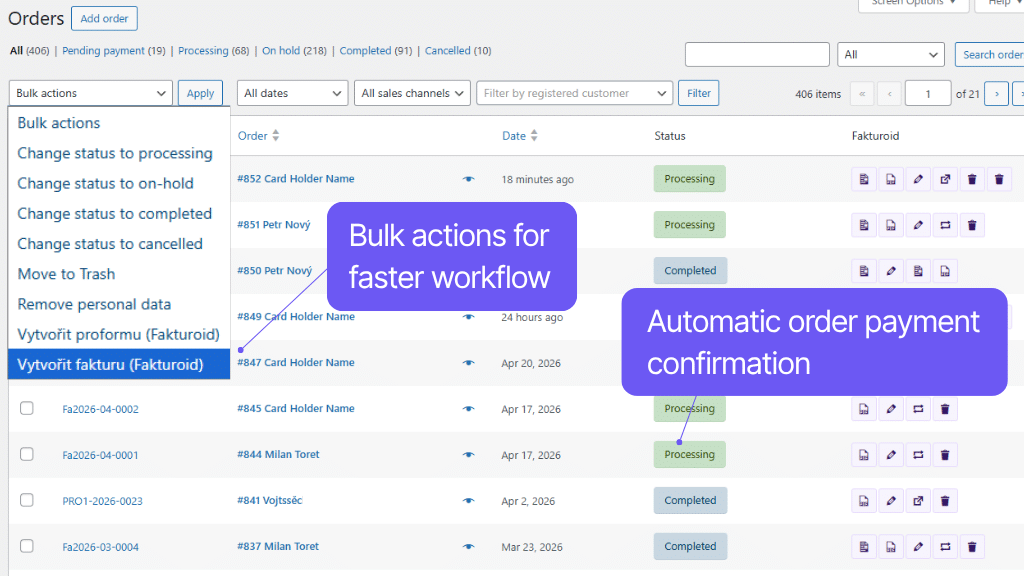PDF file icon in order #841 row
1024x576 pixels.
coord(864,501)
